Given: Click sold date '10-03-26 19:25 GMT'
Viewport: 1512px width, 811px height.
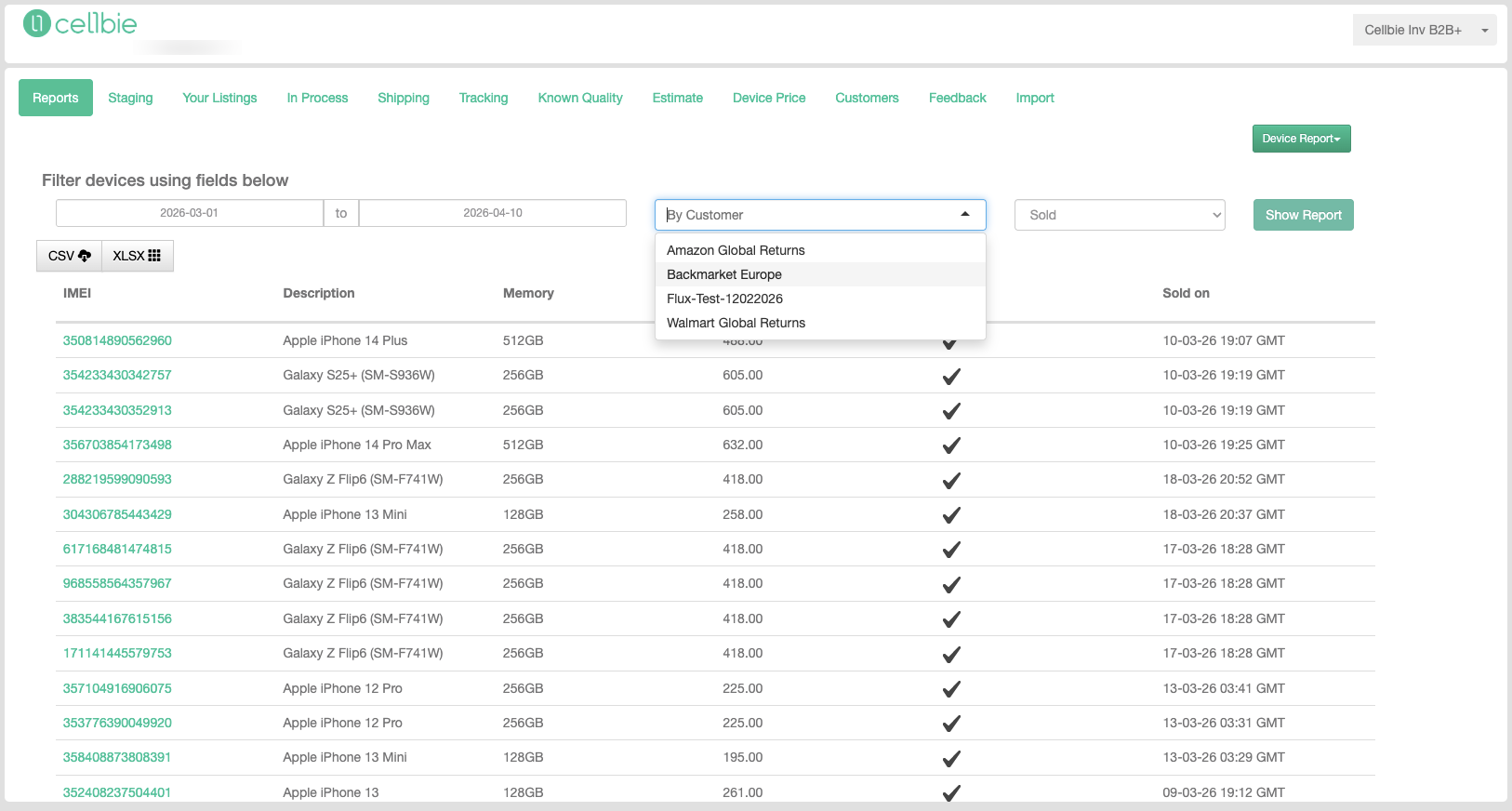Looking at the screenshot, I should tap(1224, 445).
